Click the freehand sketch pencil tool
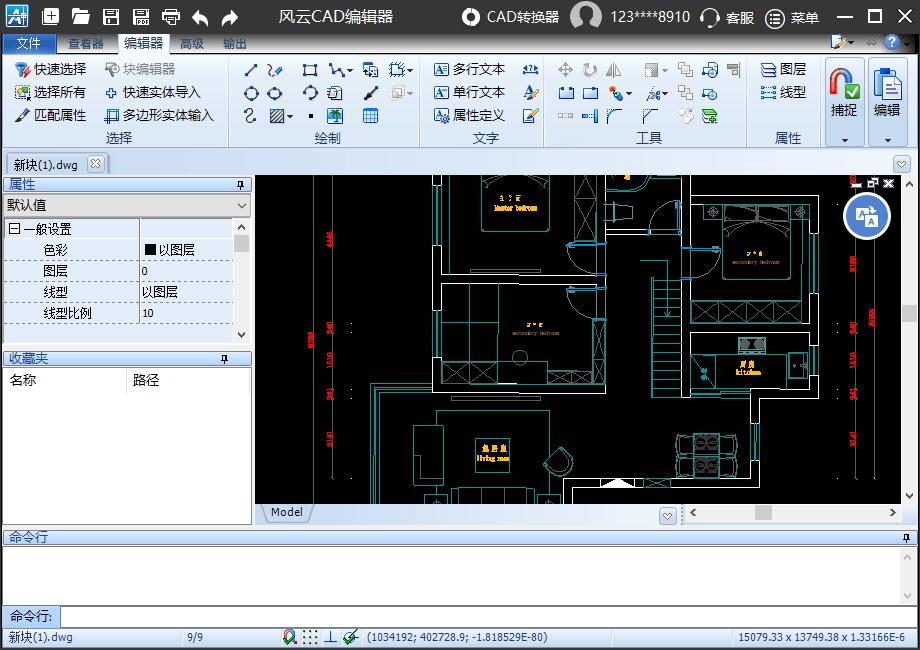This screenshot has height=650, width=920. pos(275,70)
